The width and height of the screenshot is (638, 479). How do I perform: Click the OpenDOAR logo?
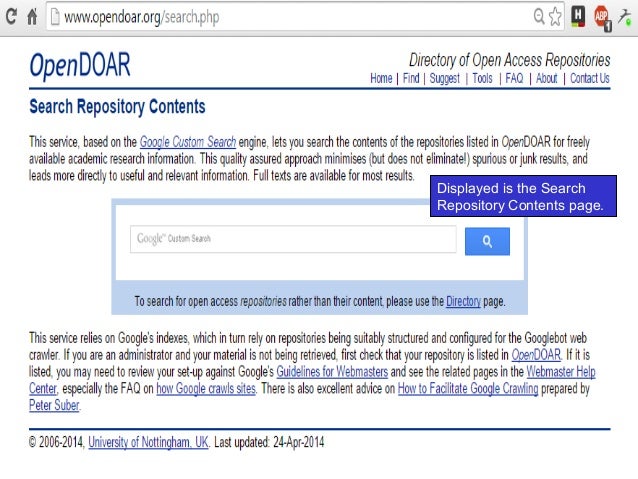(x=80, y=65)
